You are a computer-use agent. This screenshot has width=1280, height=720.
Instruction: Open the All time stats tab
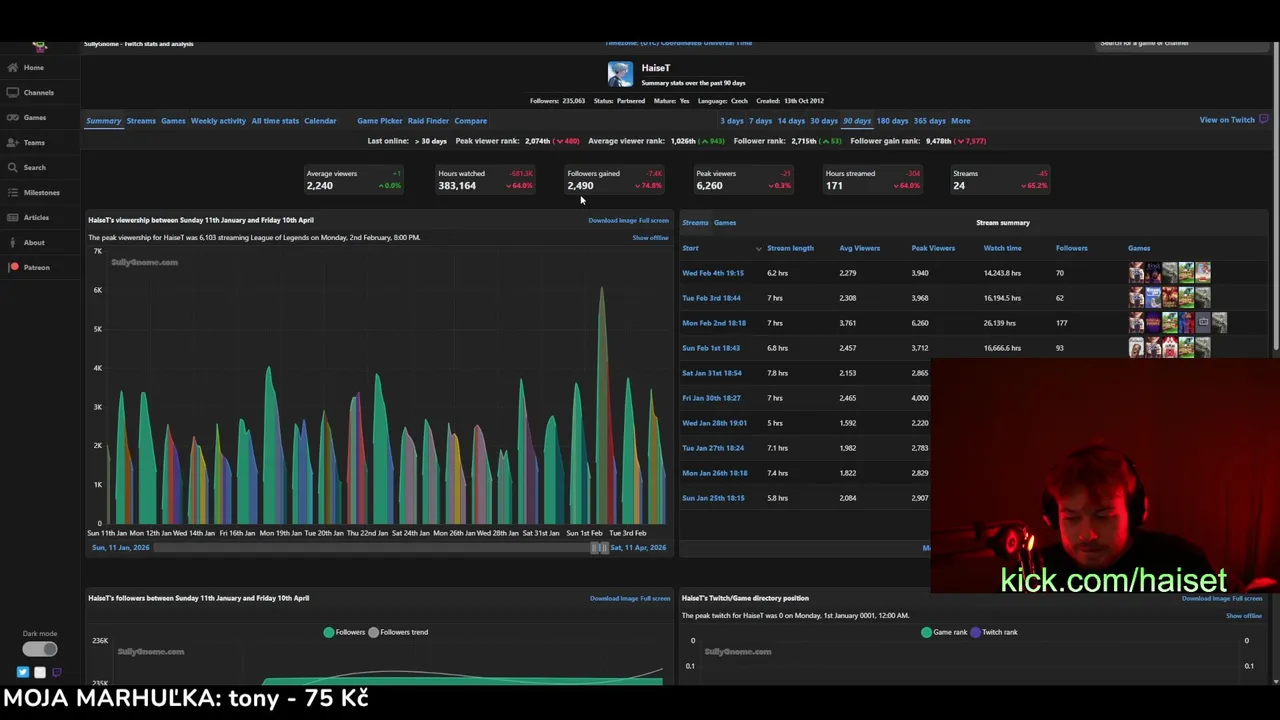click(275, 121)
